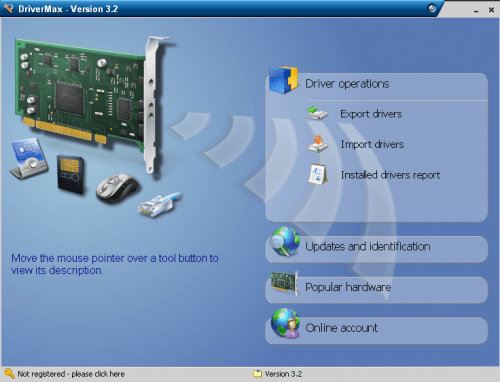This screenshot has width=500, height=382.
Task: Click the Driver operations section header
Action: click(x=347, y=84)
